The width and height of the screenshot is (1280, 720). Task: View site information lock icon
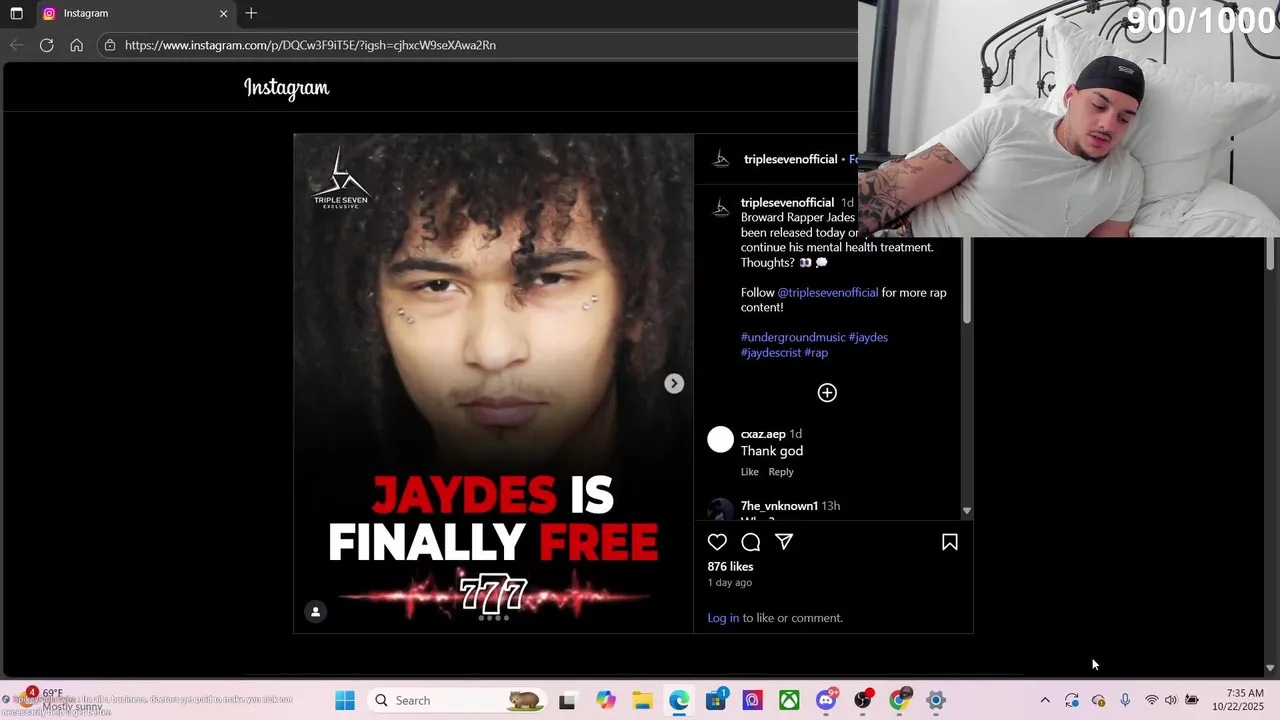pyautogui.click(x=110, y=45)
